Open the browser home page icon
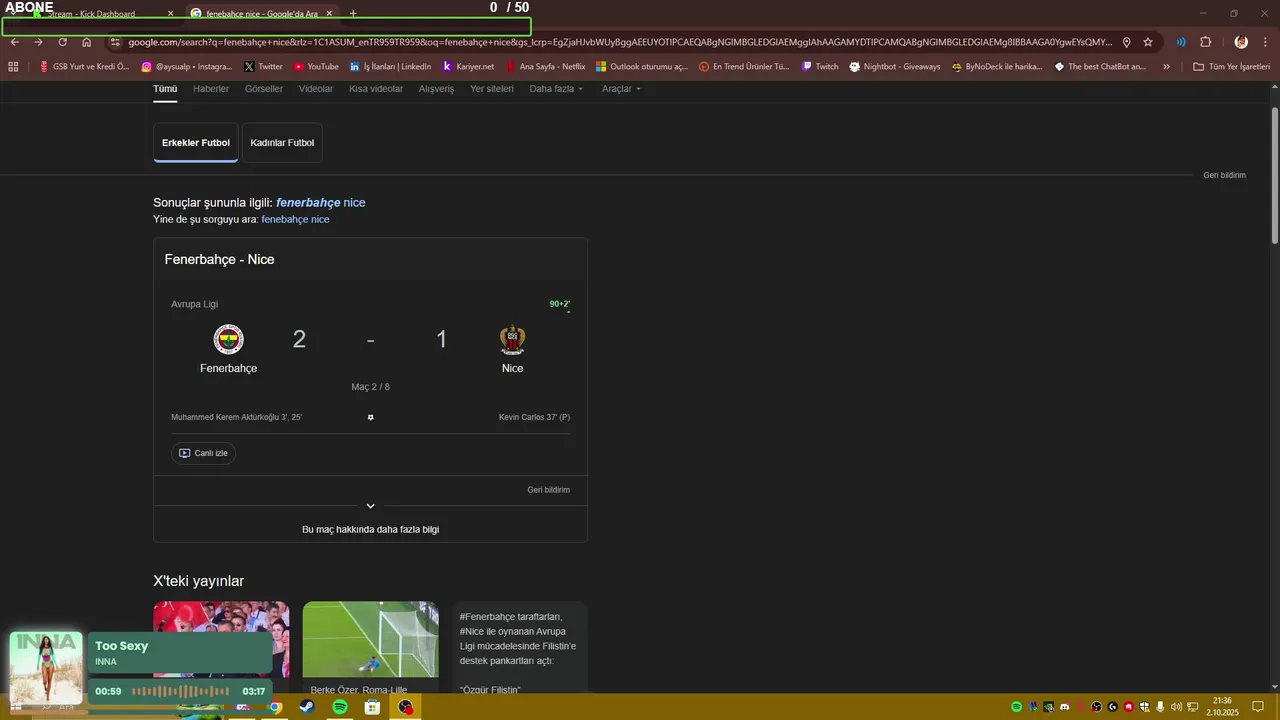Screen dimensions: 1280x720 (x=87, y=42)
